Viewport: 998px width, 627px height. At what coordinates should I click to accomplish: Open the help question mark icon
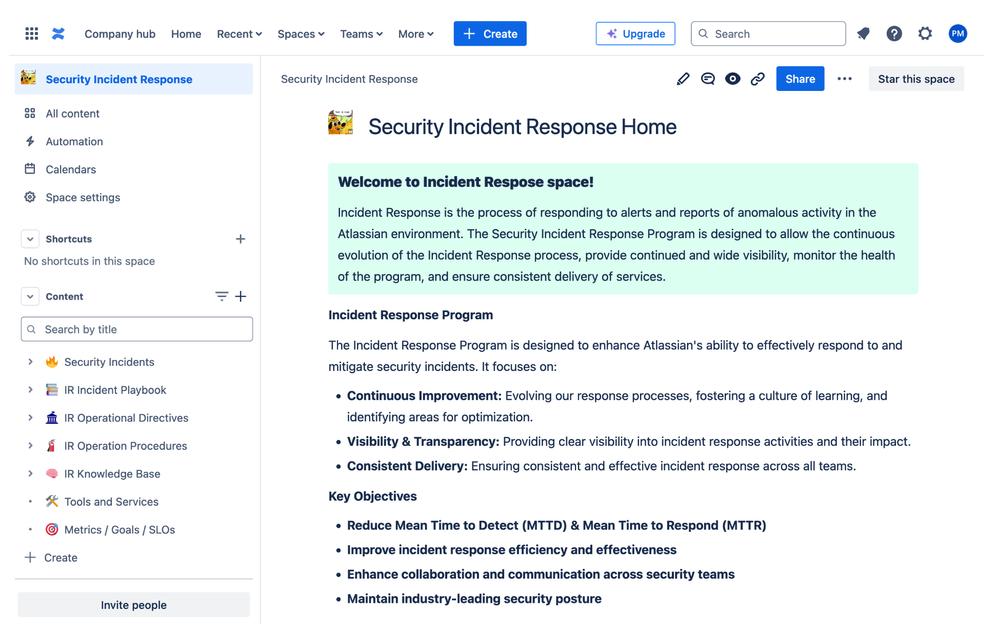894,34
